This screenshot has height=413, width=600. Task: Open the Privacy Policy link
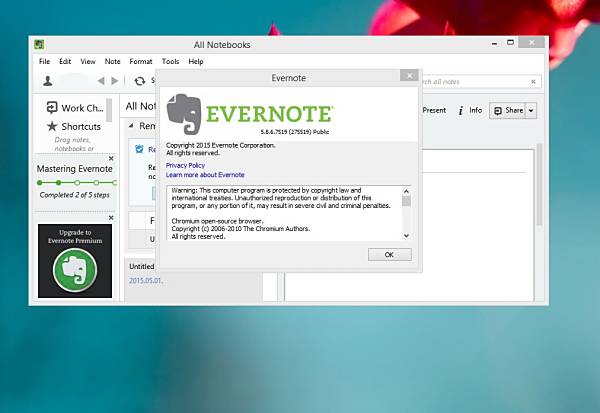pos(186,165)
